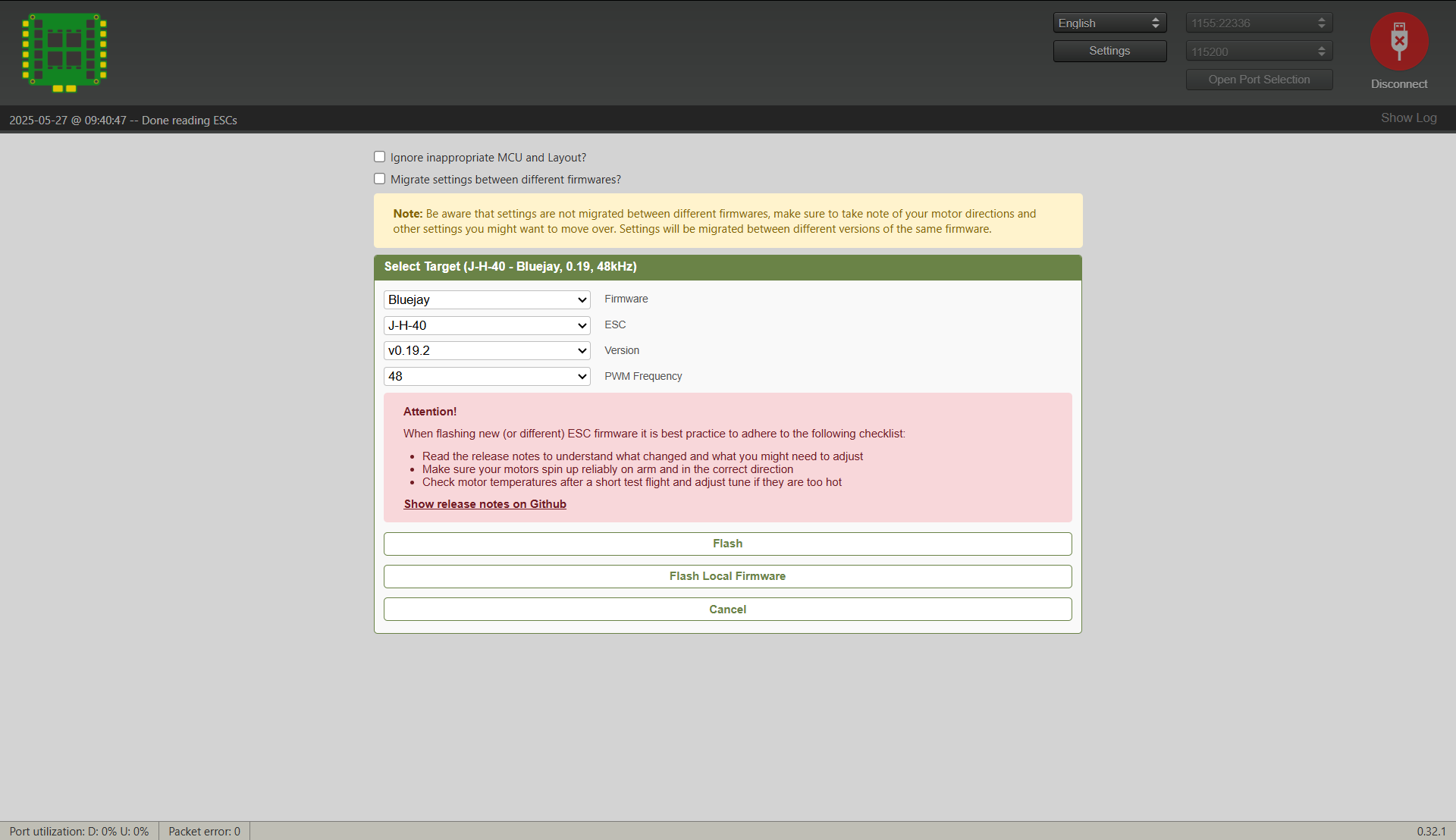This screenshot has width=1456, height=840.
Task: Click Show Log in the status bar
Action: pos(1408,118)
